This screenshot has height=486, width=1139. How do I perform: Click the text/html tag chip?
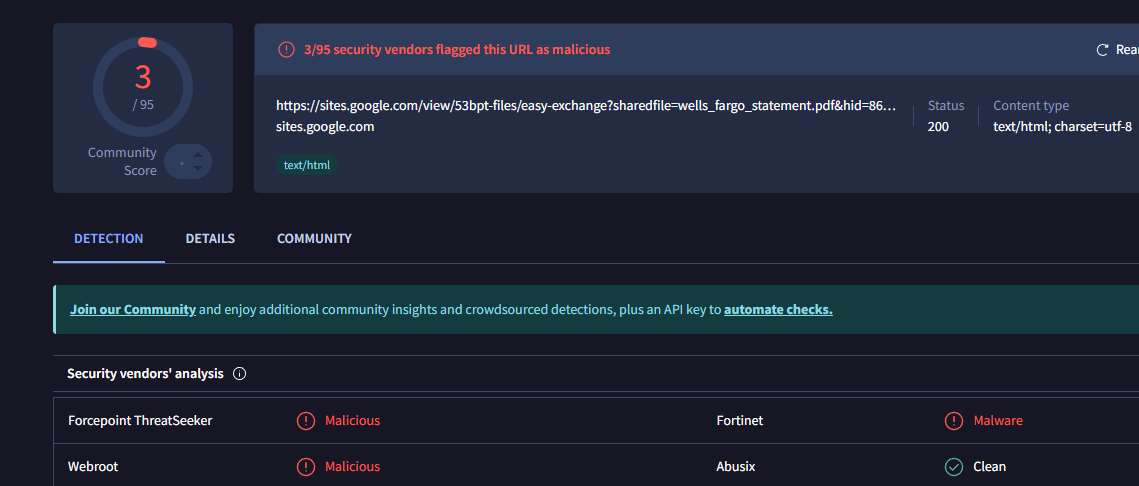coord(307,165)
